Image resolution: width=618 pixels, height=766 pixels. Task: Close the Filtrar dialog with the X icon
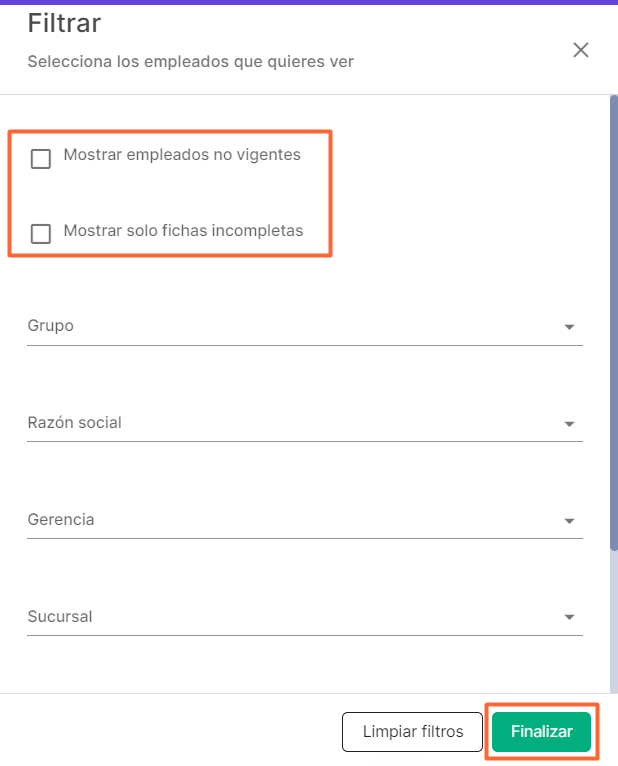(x=580, y=50)
